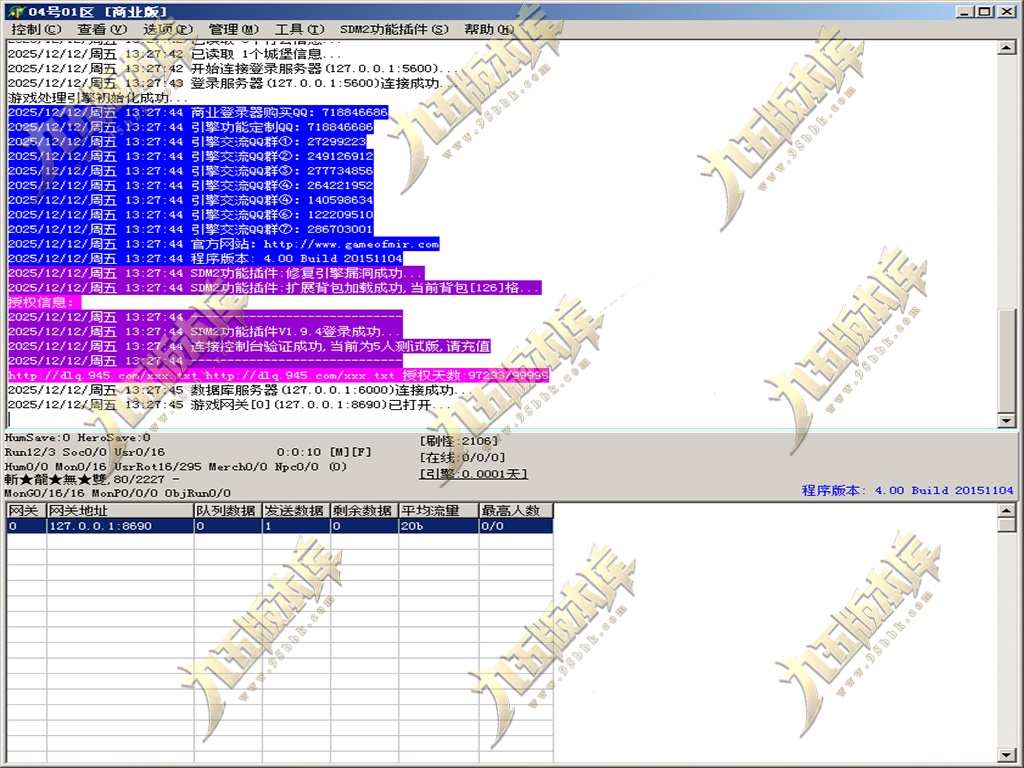Image resolution: width=1024 pixels, height=768 pixels.
Task: Click the 刷怪:2106 status label
Action: [x=459, y=441]
